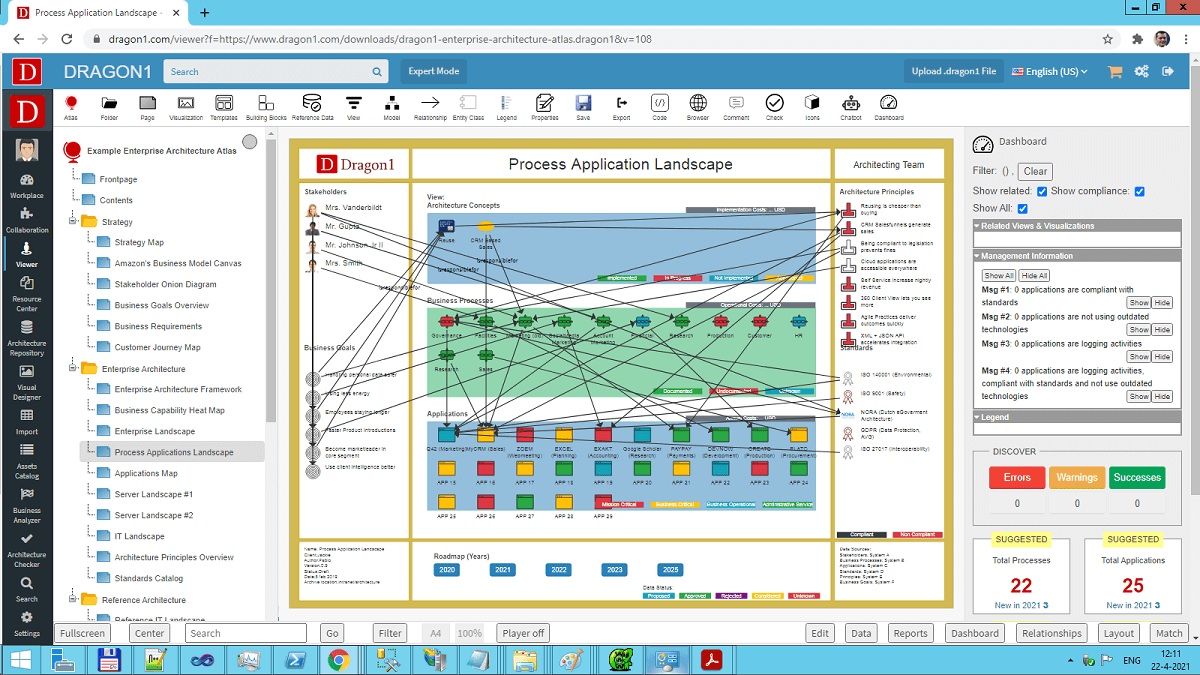
Task: Select the Building Blocks icon
Action: 266,107
